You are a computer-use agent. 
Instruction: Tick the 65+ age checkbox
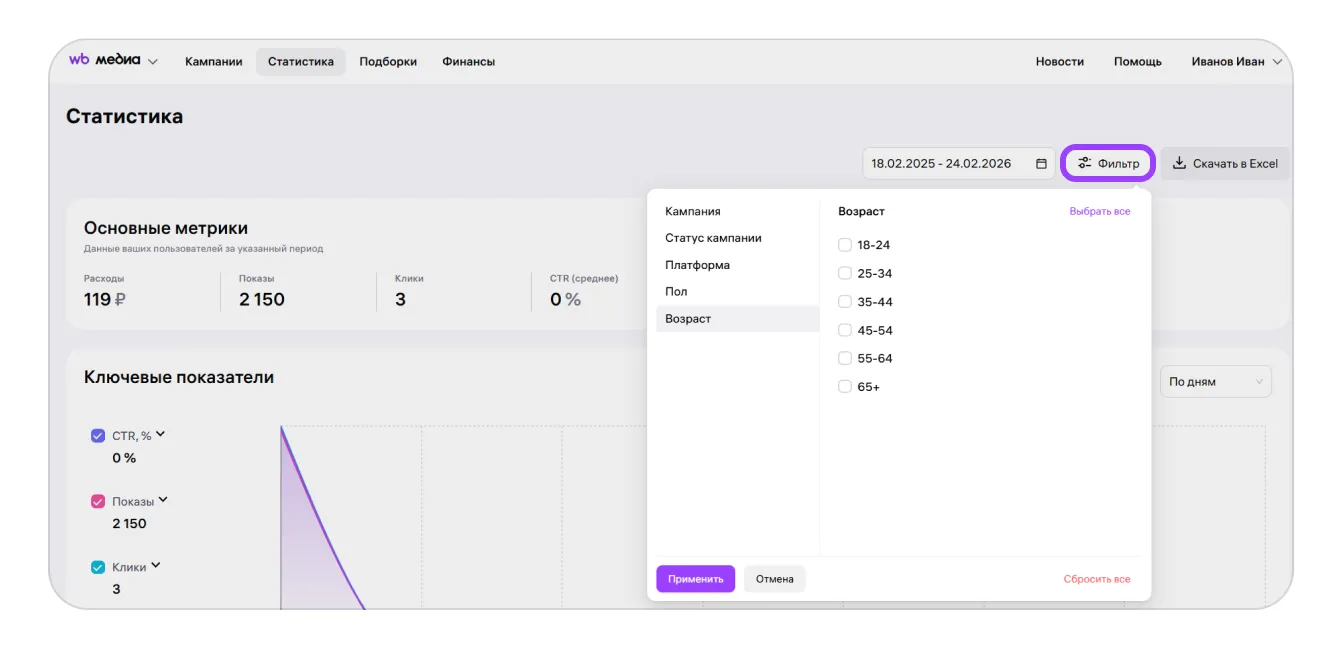coord(845,387)
